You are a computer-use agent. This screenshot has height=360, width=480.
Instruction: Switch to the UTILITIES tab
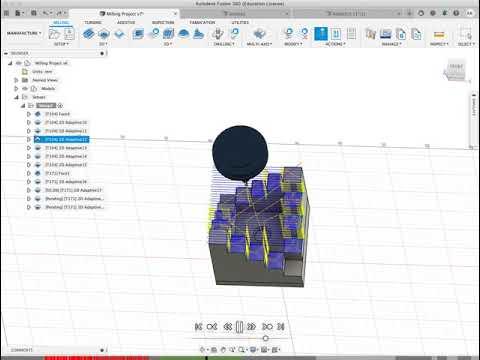click(240, 23)
